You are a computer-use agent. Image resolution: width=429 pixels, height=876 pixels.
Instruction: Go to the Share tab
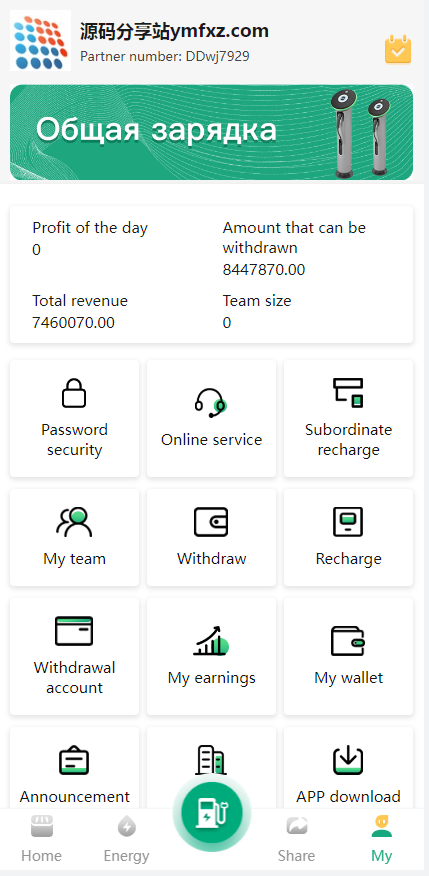tap(297, 839)
